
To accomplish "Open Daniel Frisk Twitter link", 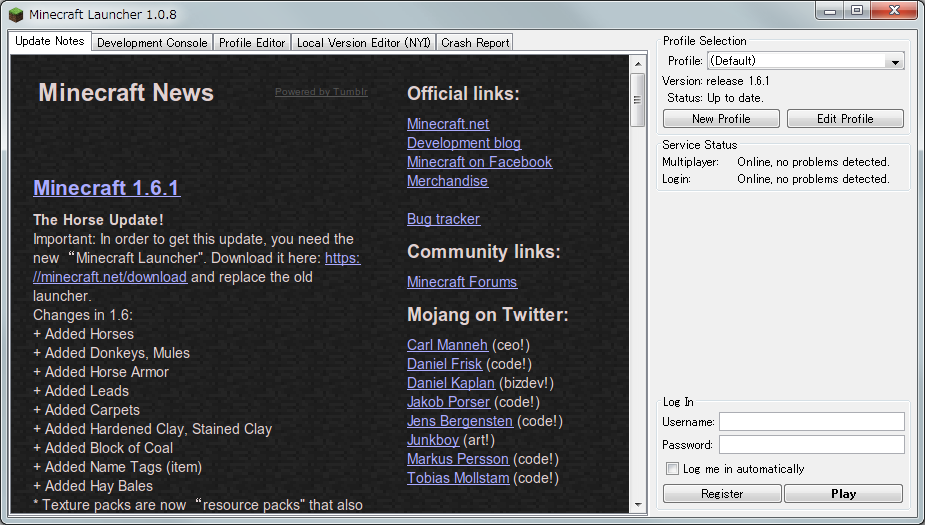I will click(444, 364).
